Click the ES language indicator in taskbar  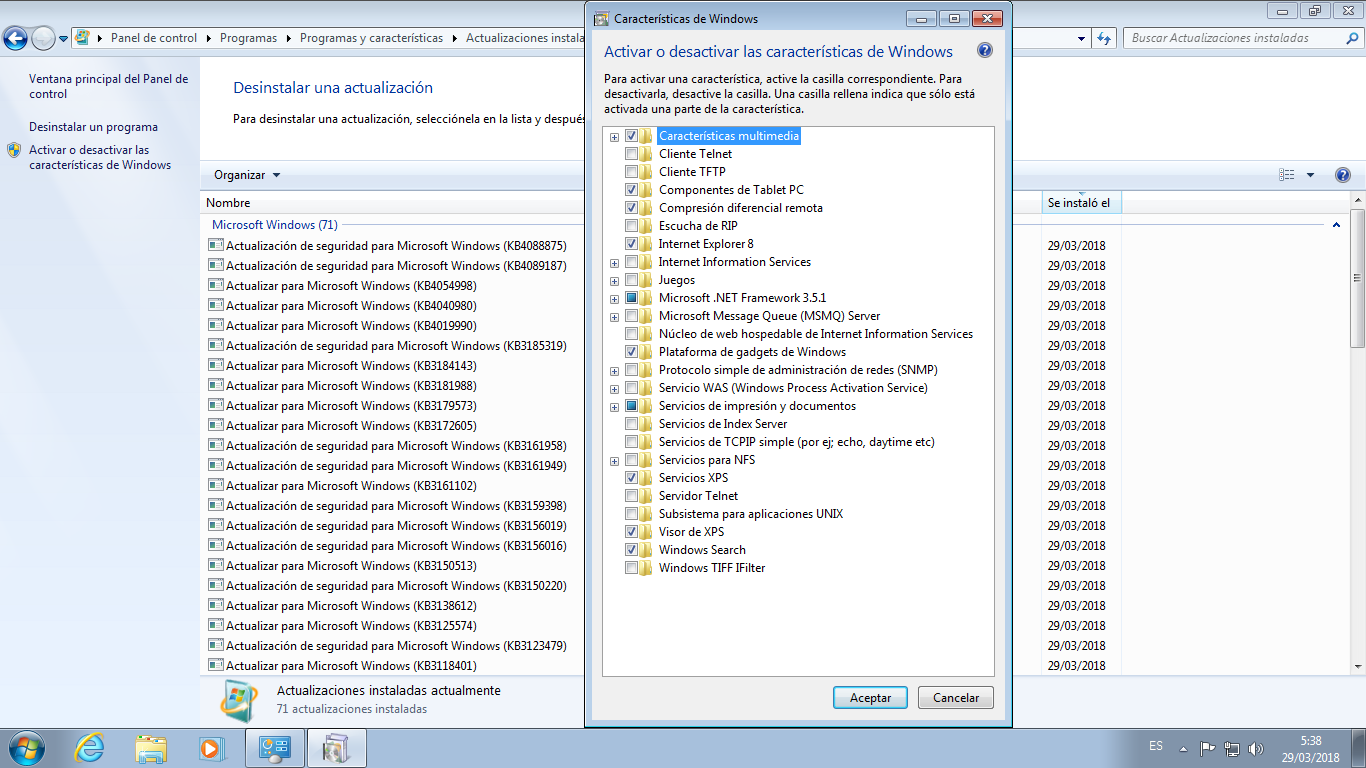[x=1156, y=746]
